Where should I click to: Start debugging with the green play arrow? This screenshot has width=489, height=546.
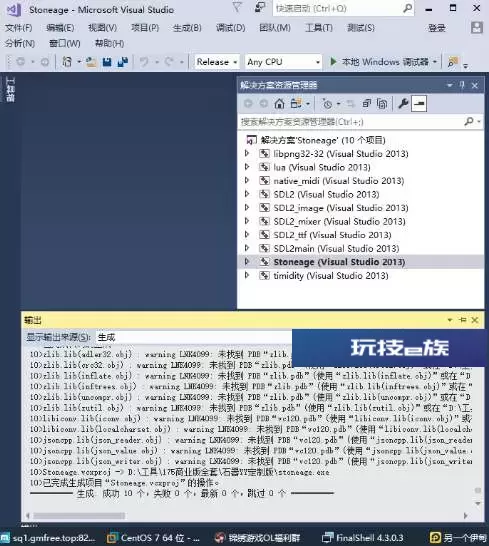333,62
